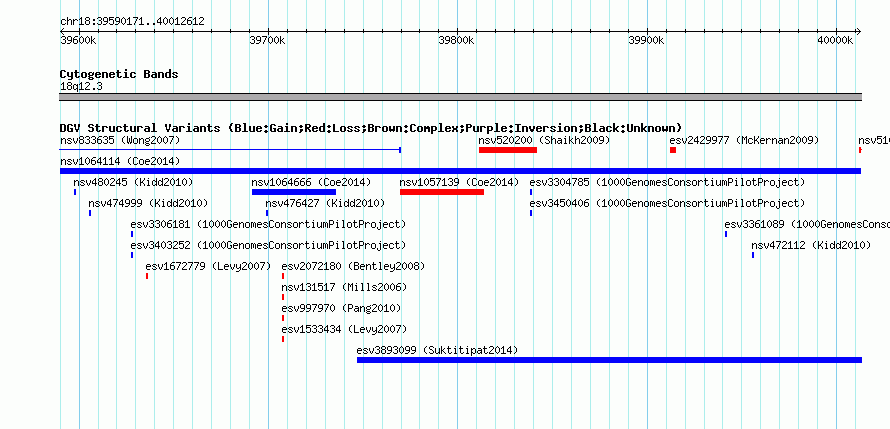Click the nsv833635 (Wong2007) variant label
890x429 pixels.
click(x=120, y=140)
